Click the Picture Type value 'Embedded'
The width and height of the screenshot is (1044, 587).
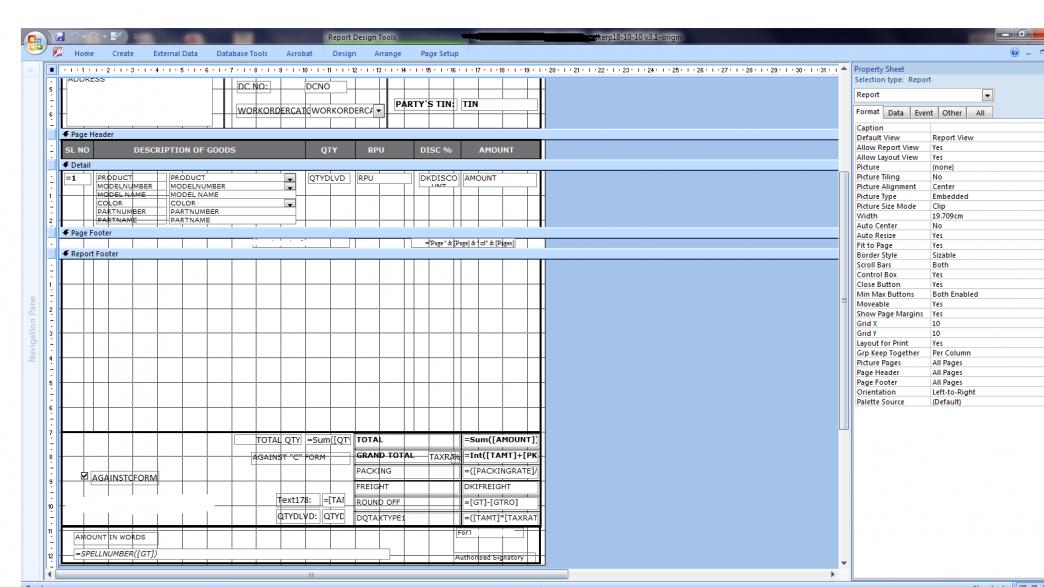click(x=950, y=197)
